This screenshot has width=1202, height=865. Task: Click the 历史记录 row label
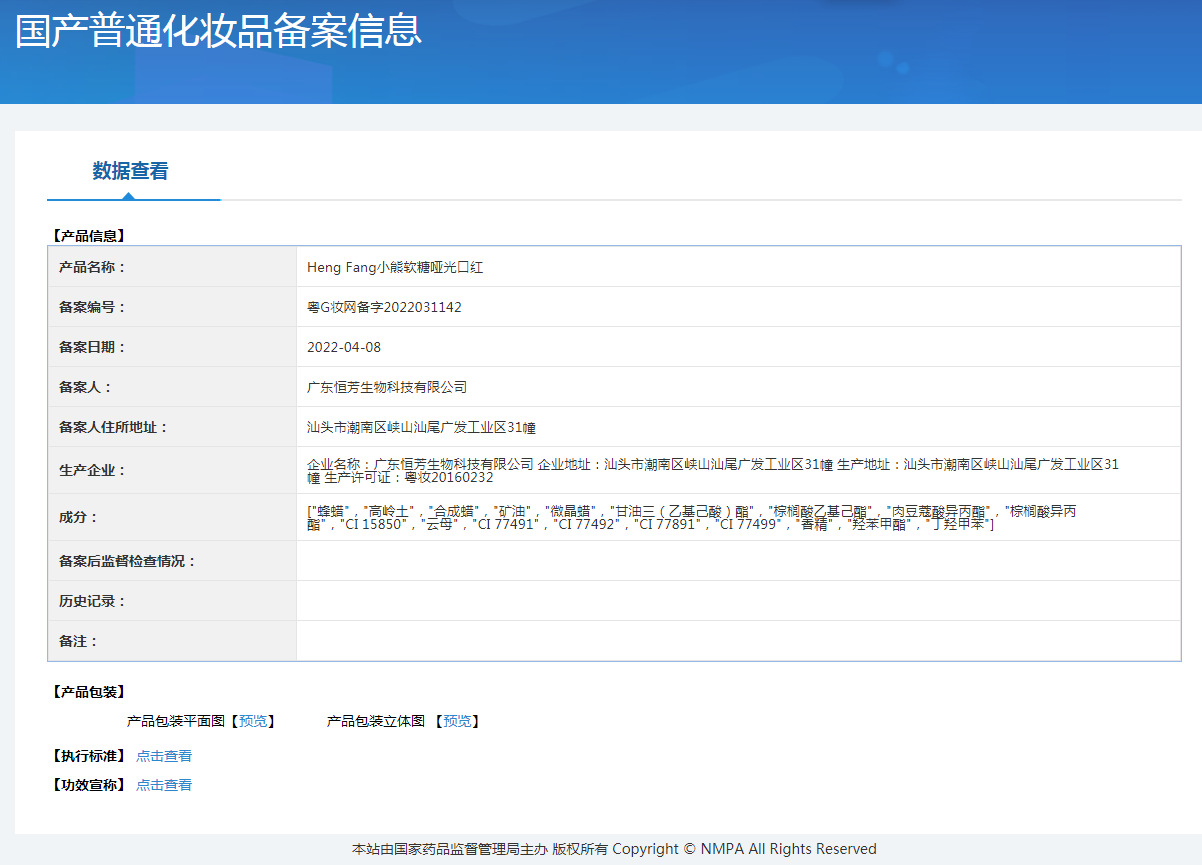tap(93, 601)
